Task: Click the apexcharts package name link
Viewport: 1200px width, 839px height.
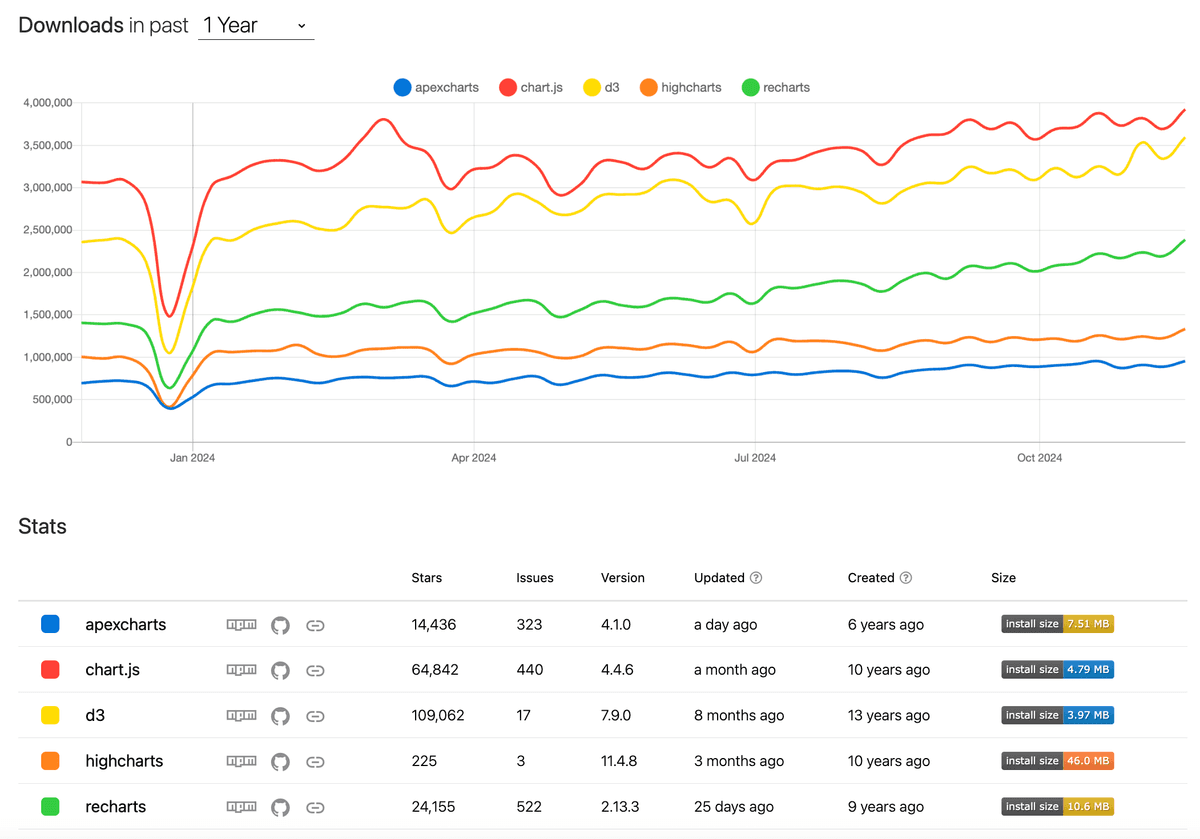Action: (x=125, y=624)
